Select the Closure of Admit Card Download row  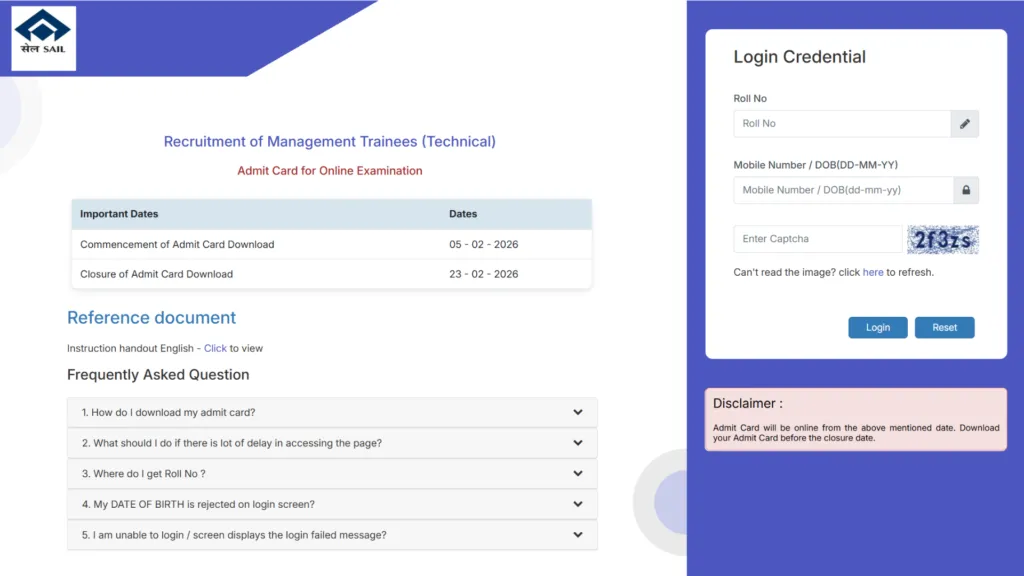pyautogui.click(x=330, y=274)
